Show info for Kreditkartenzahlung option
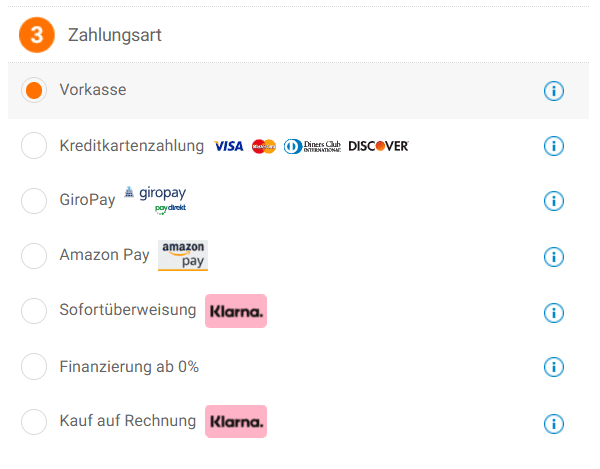Image resolution: width=600 pixels, height=469 pixels. [554, 146]
